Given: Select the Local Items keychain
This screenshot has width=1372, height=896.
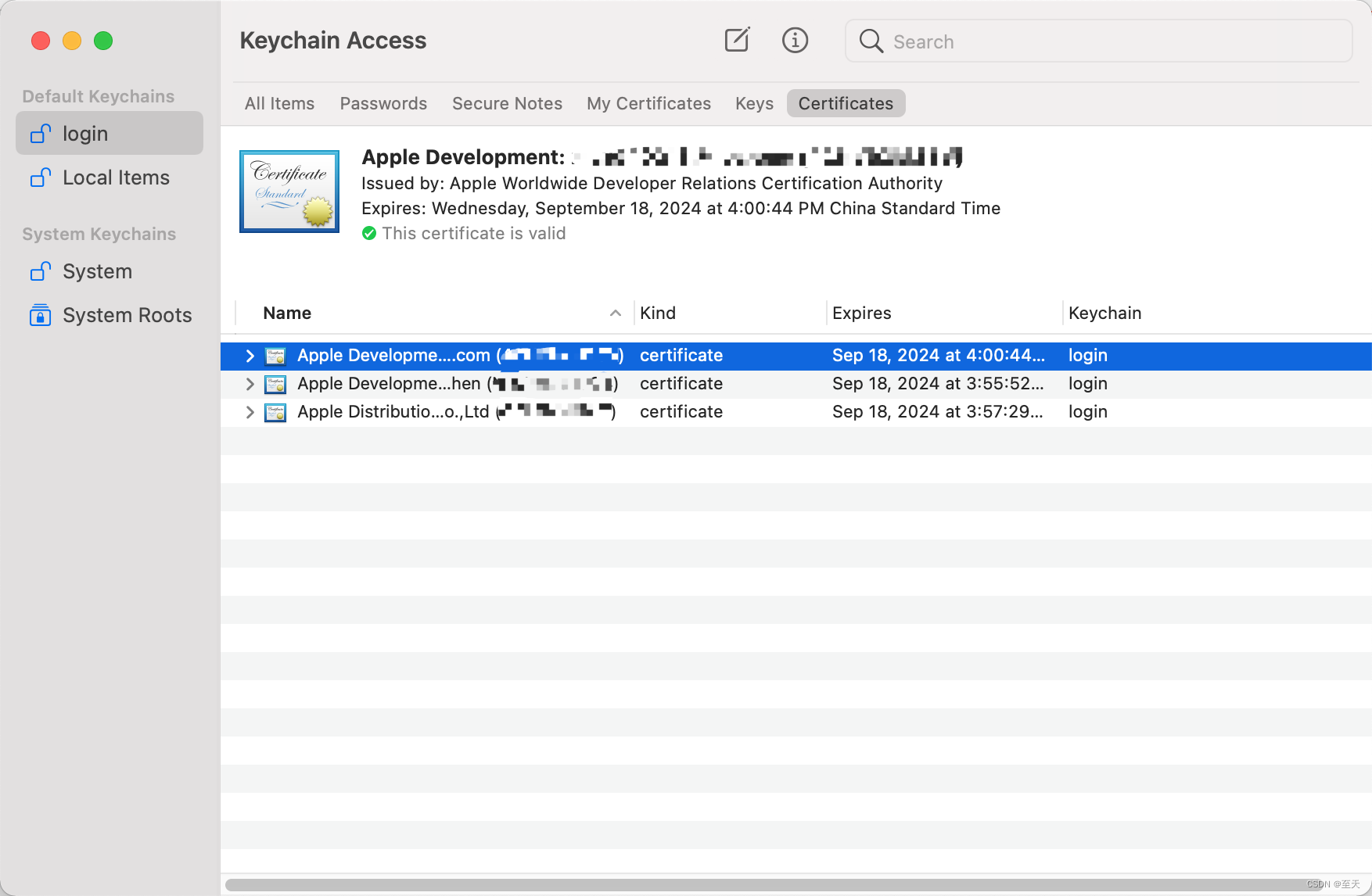Looking at the screenshot, I should [x=110, y=177].
